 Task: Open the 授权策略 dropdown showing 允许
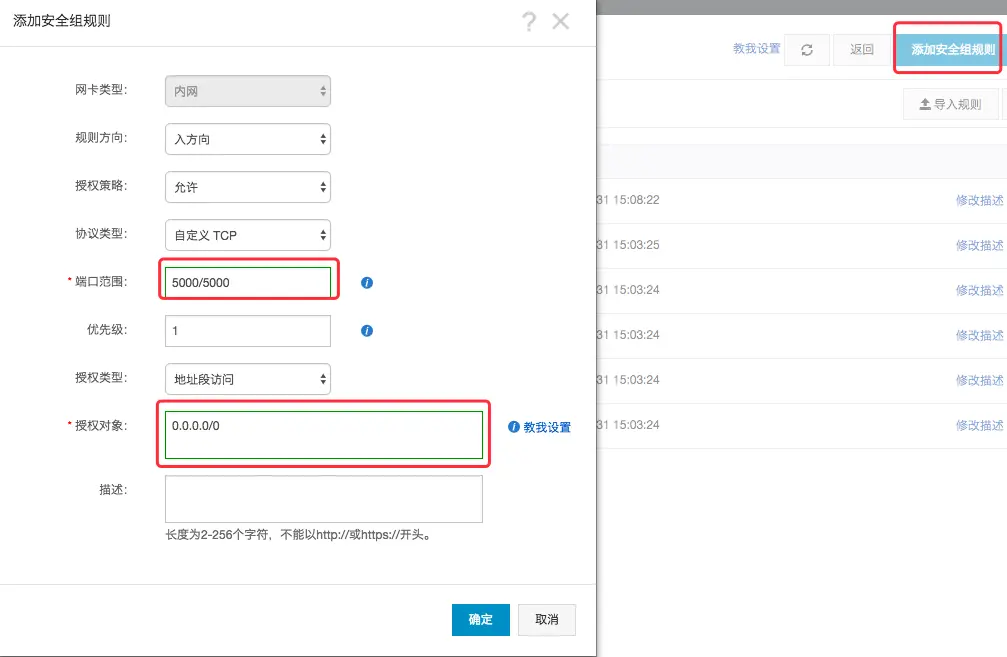[x=248, y=187]
